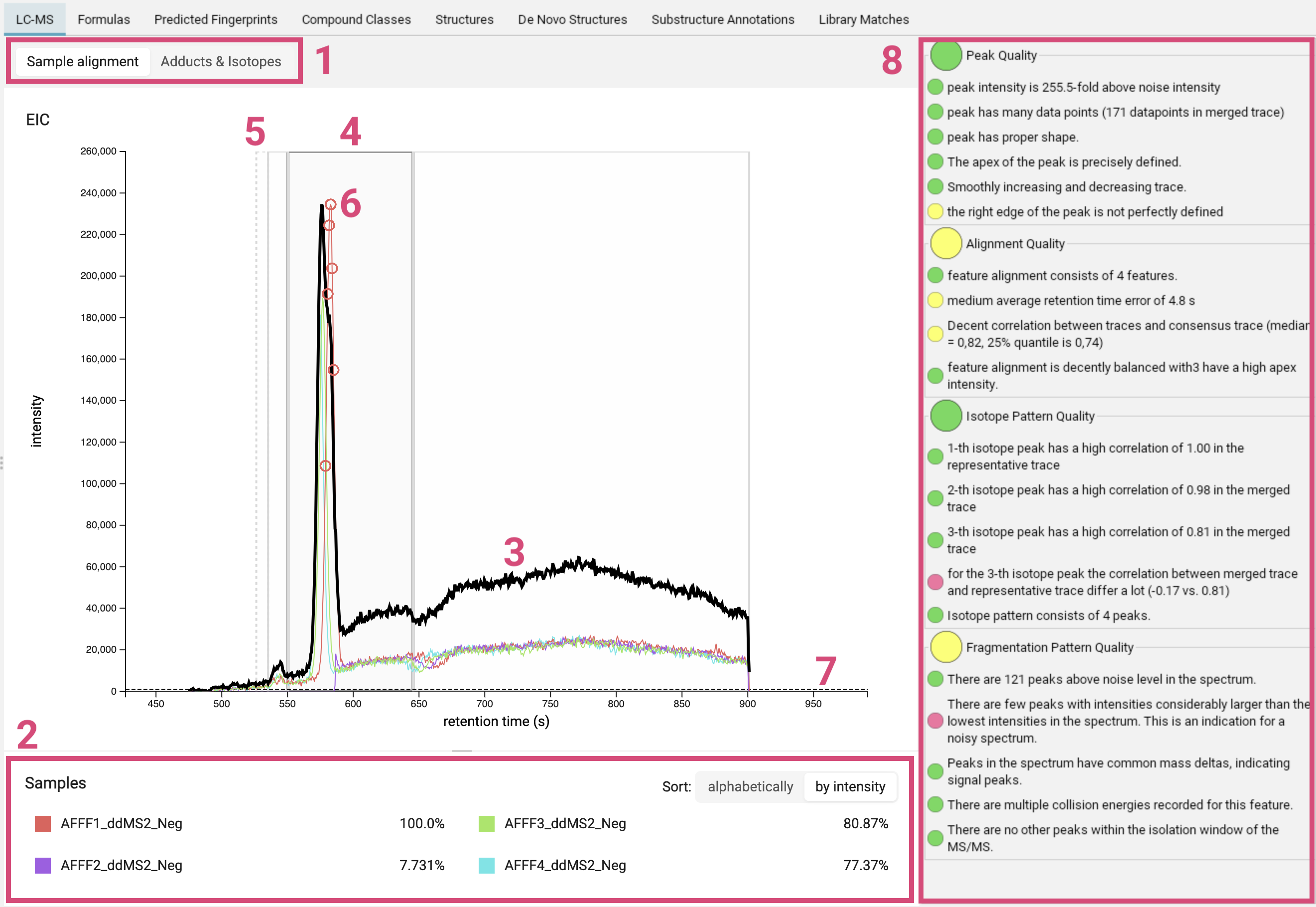Select sample AFFF3_ddMS2_Neg in list
Screen dimensions: 1316x907
[565, 823]
